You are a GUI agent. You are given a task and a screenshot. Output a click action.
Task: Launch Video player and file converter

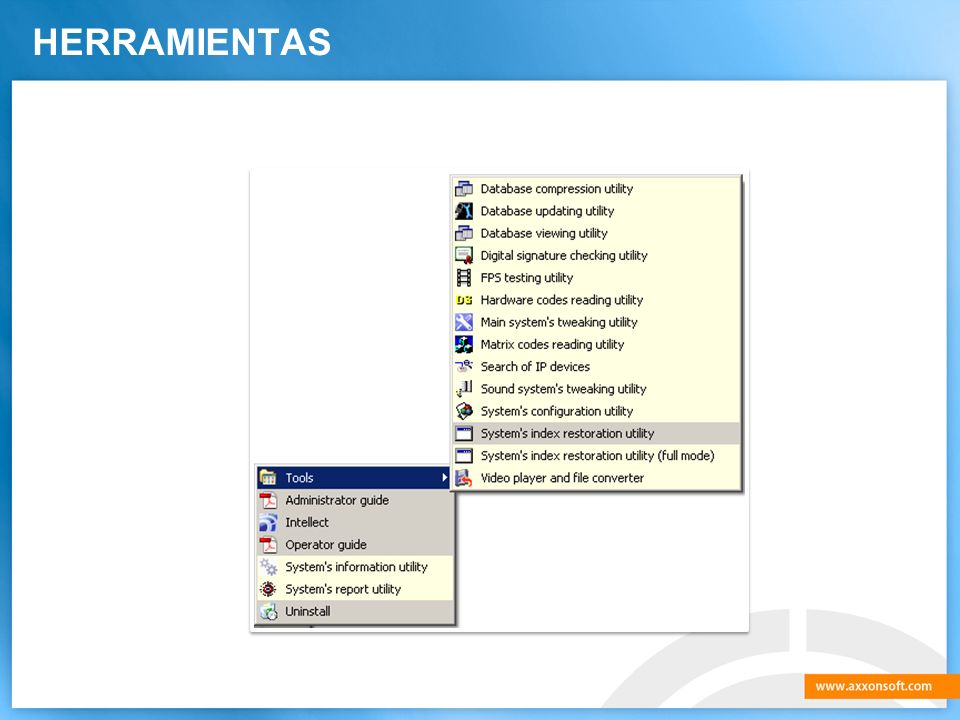click(596, 478)
